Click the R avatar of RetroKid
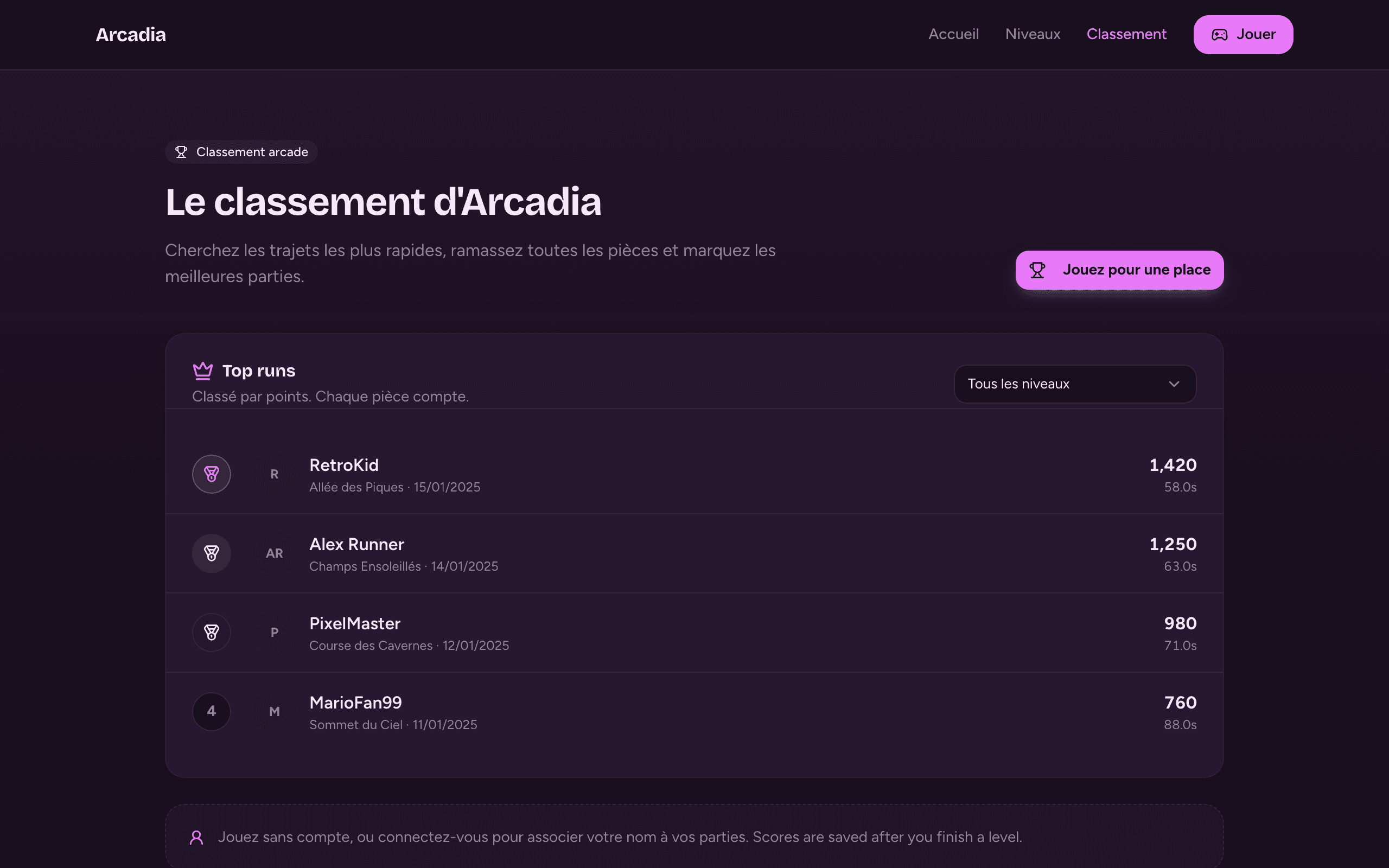 click(275, 474)
